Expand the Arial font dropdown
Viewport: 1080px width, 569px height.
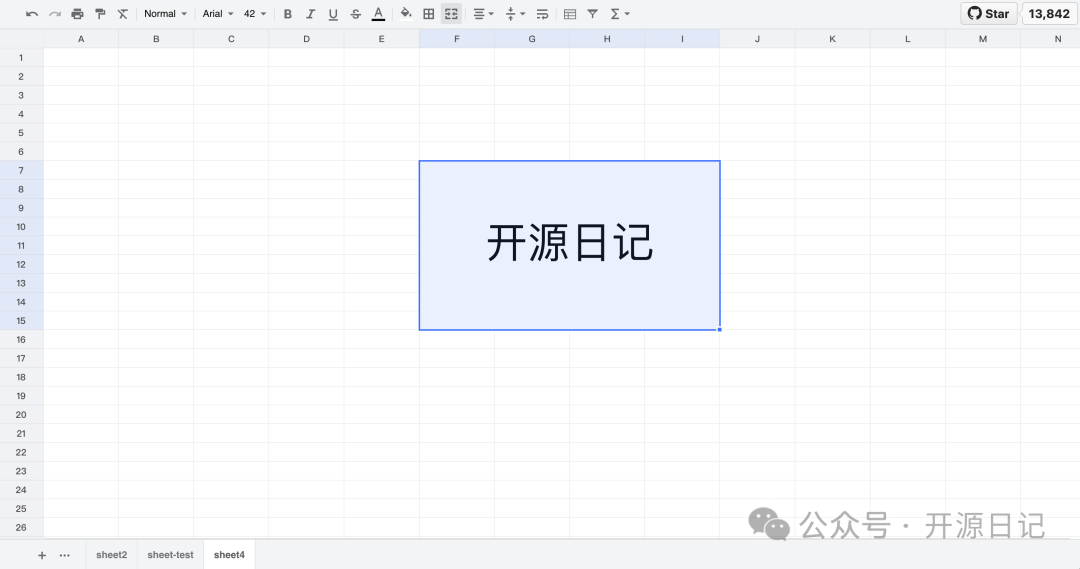point(218,14)
